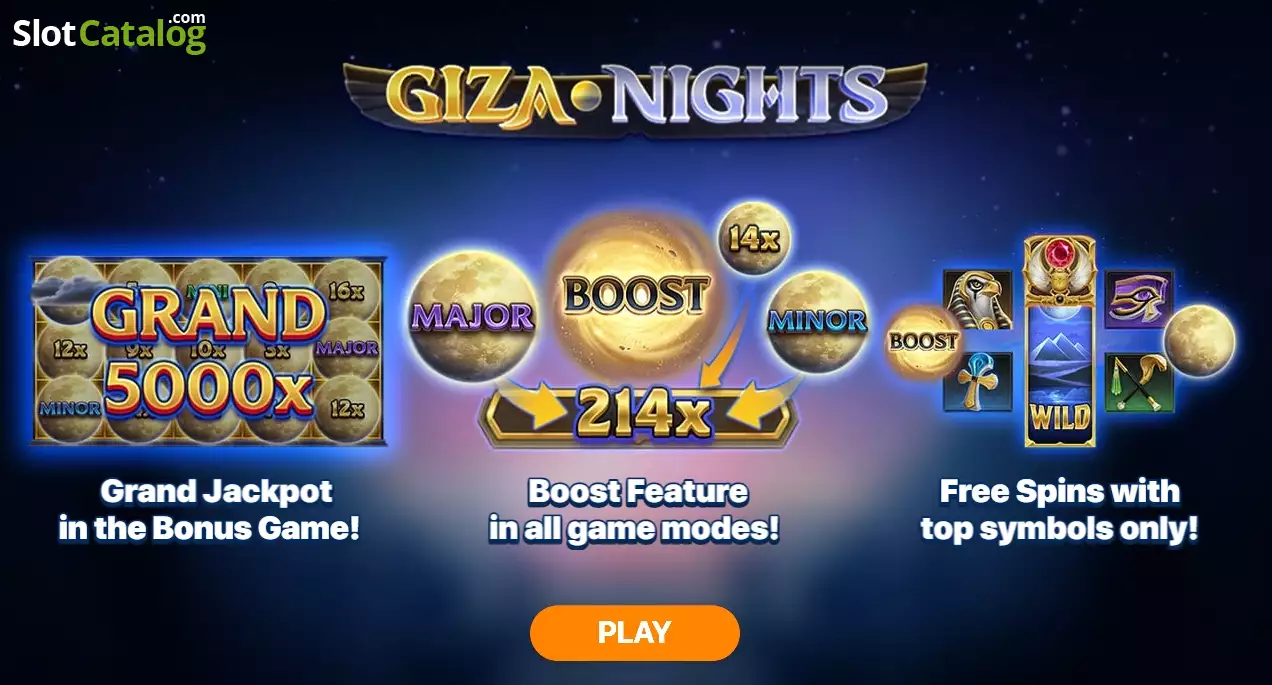1272x685 pixels.
Task: Click the plain moon right of reels
Action: coord(1199,341)
